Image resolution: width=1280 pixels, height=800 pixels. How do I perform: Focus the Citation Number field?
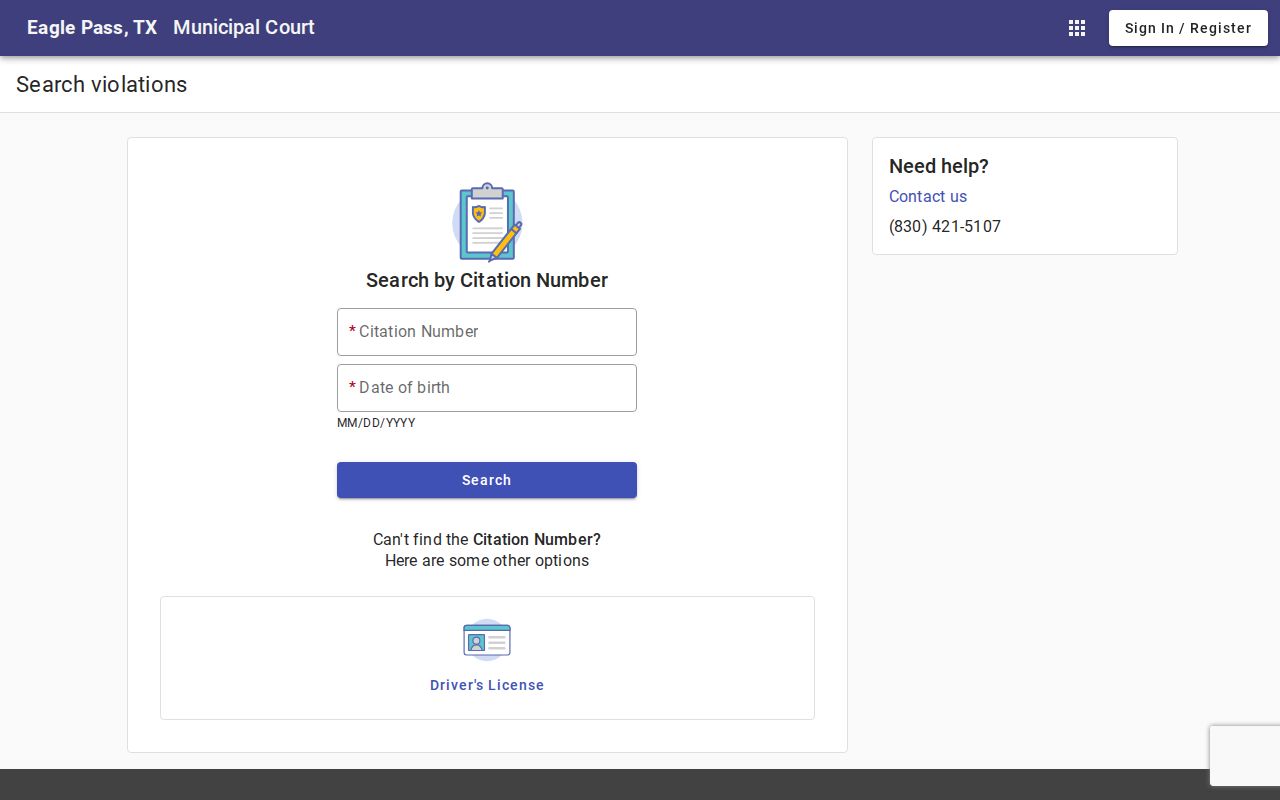(x=487, y=332)
